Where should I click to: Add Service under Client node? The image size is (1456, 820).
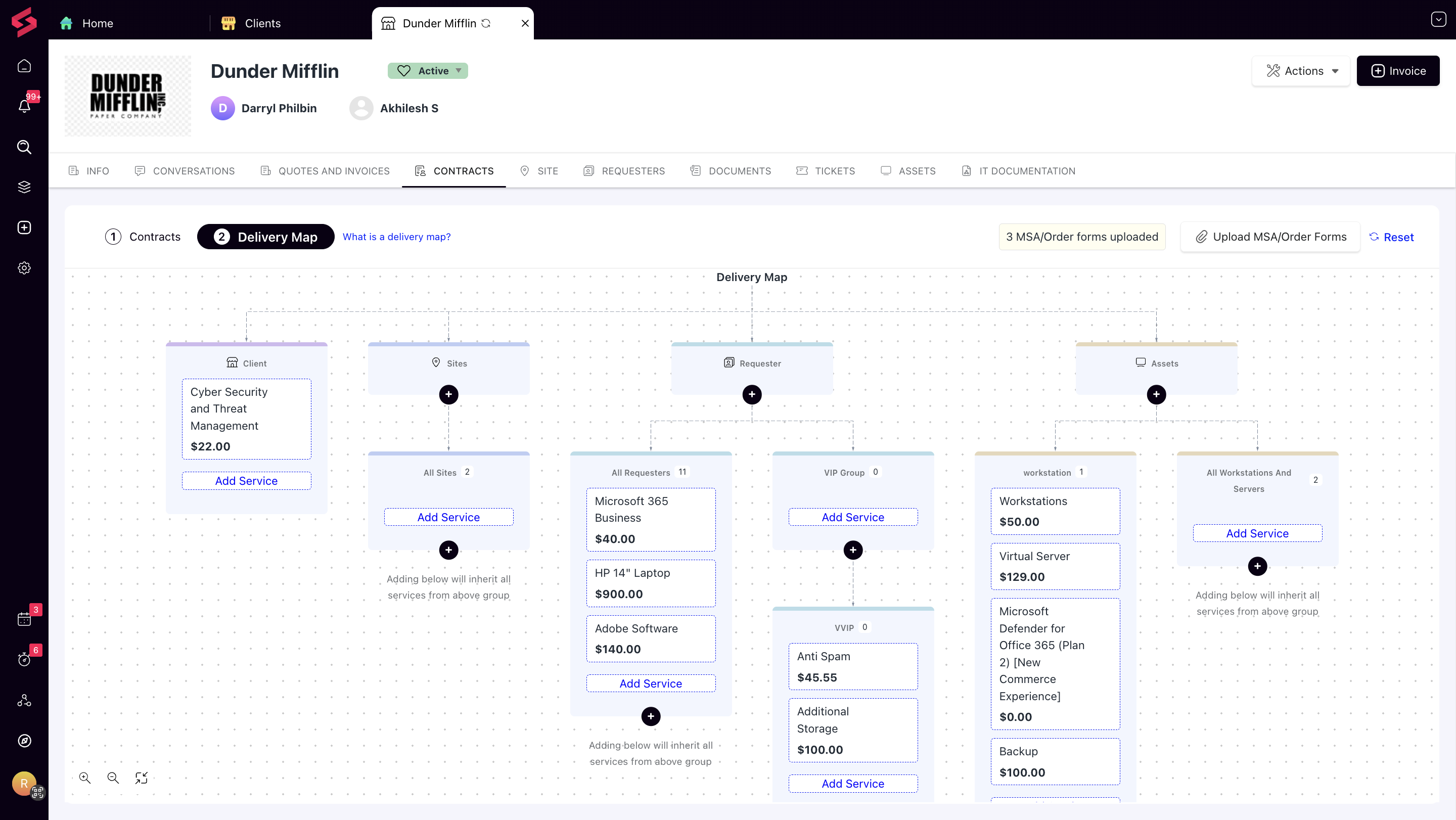point(246,481)
